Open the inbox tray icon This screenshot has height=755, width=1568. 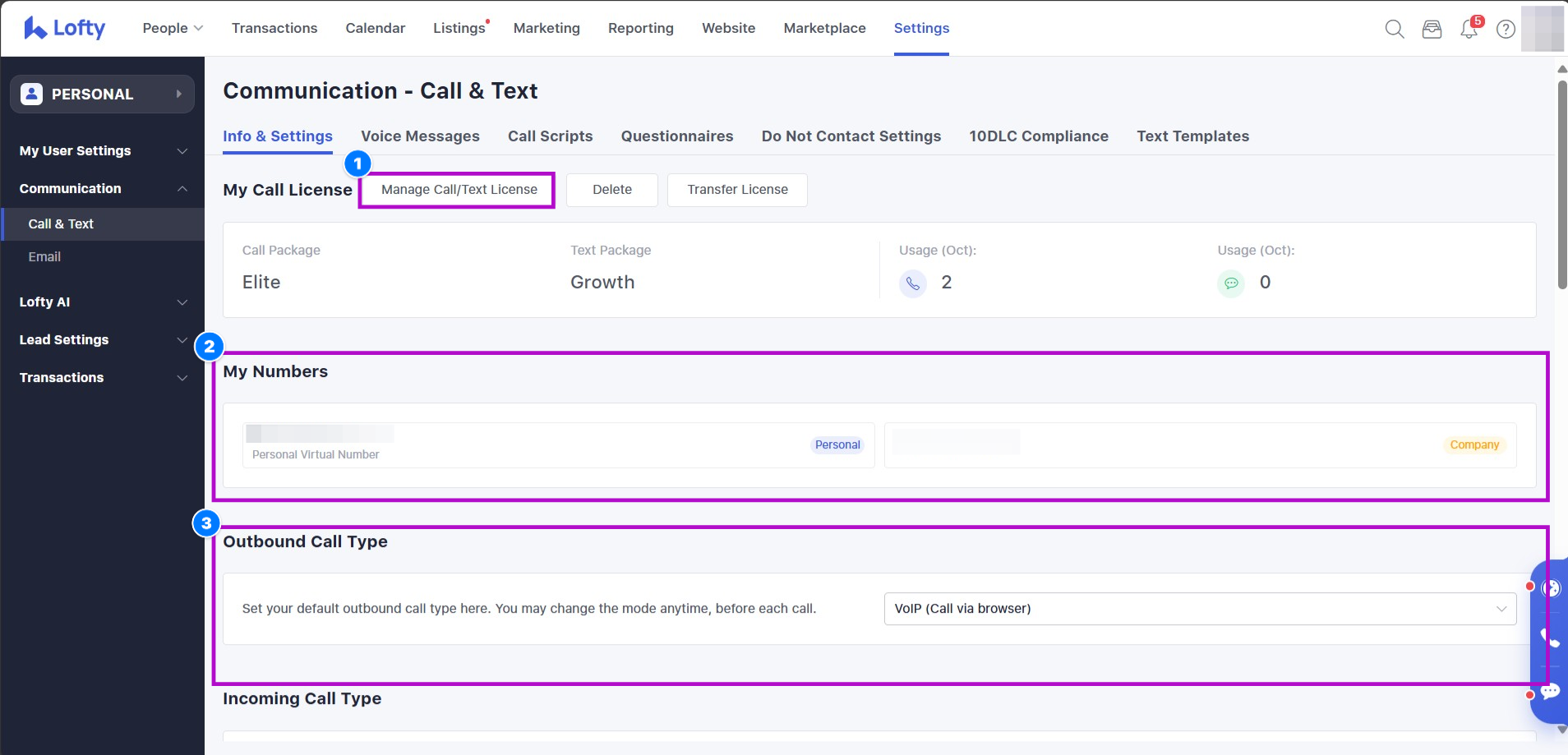(x=1432, y=30)
